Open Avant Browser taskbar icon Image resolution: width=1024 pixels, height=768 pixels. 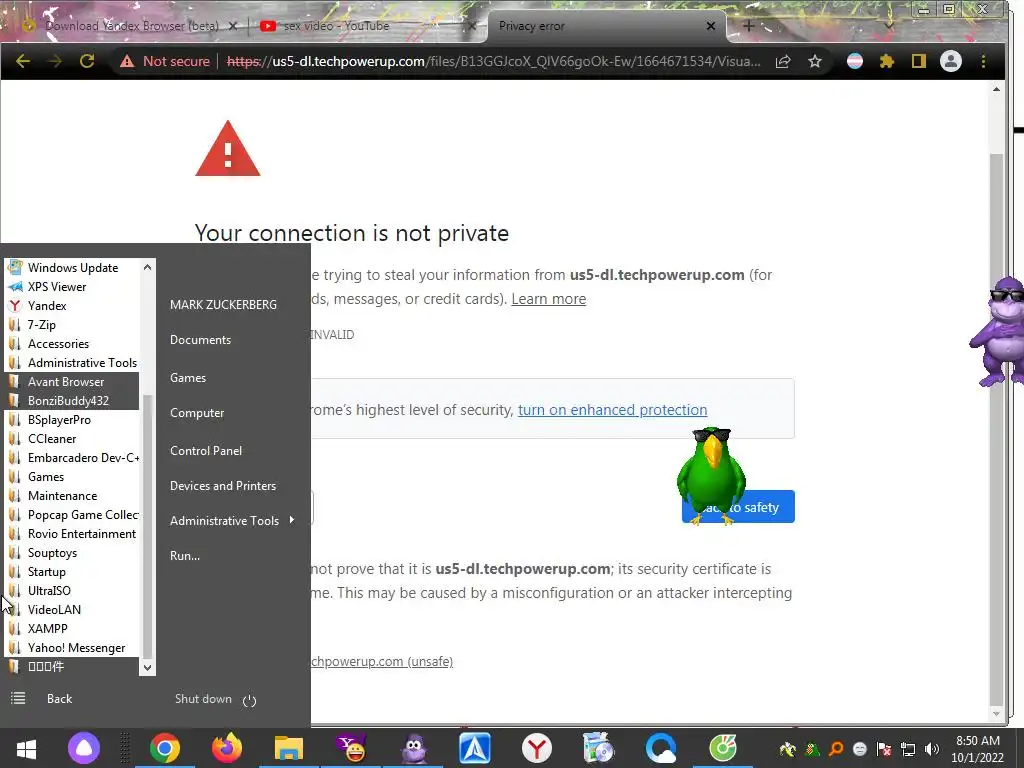[475, 748]
